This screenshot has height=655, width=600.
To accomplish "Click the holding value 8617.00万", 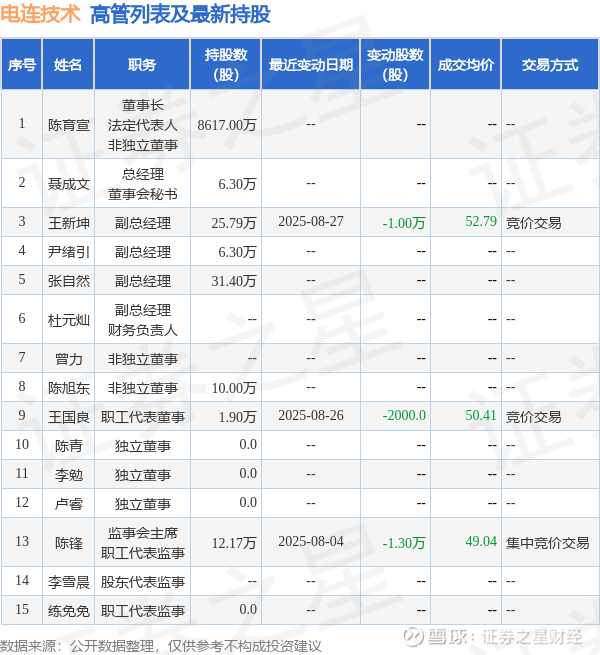I will coord(226,124).
